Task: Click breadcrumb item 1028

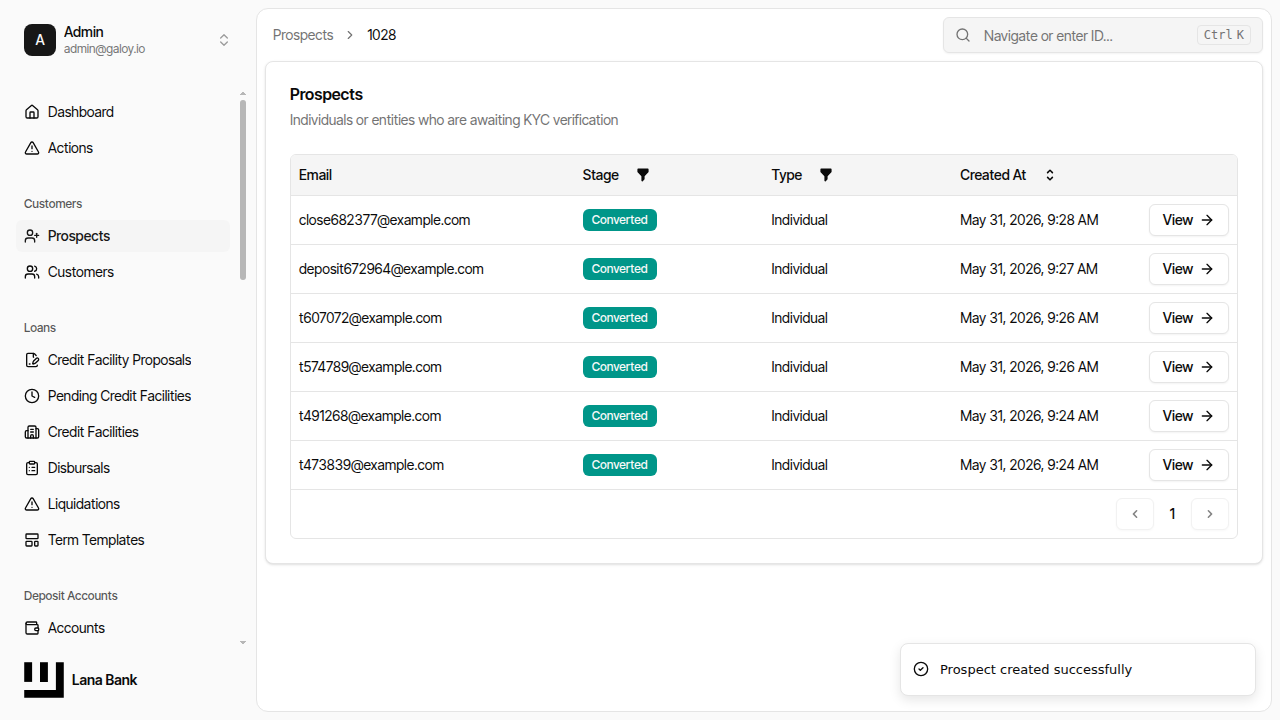Action: [x=381, y=35]
